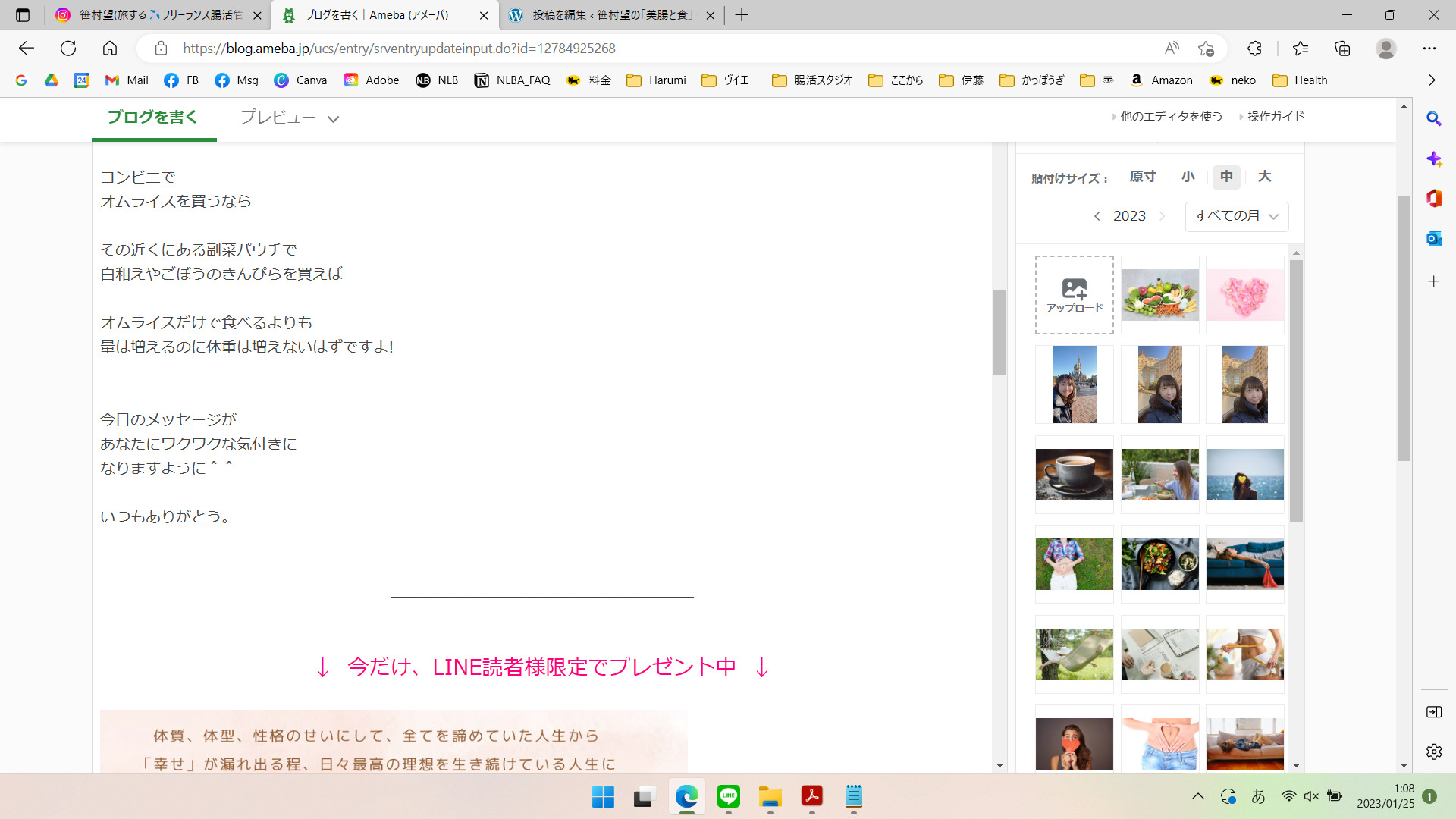This screenshot has width=1456, height=819.
Task: Click the image Upload tile
Action: click(1075, 295)
